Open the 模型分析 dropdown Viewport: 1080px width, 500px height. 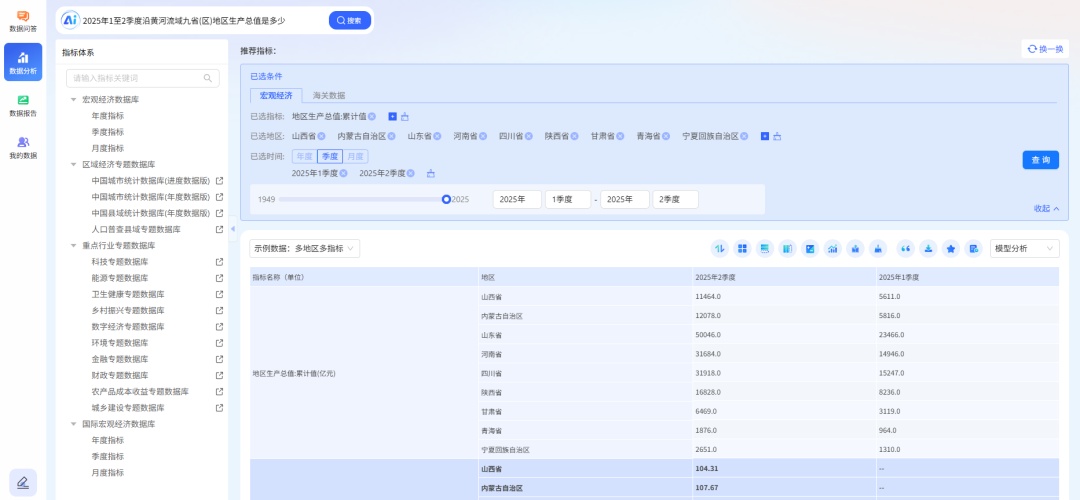[x=1024, y=248]
